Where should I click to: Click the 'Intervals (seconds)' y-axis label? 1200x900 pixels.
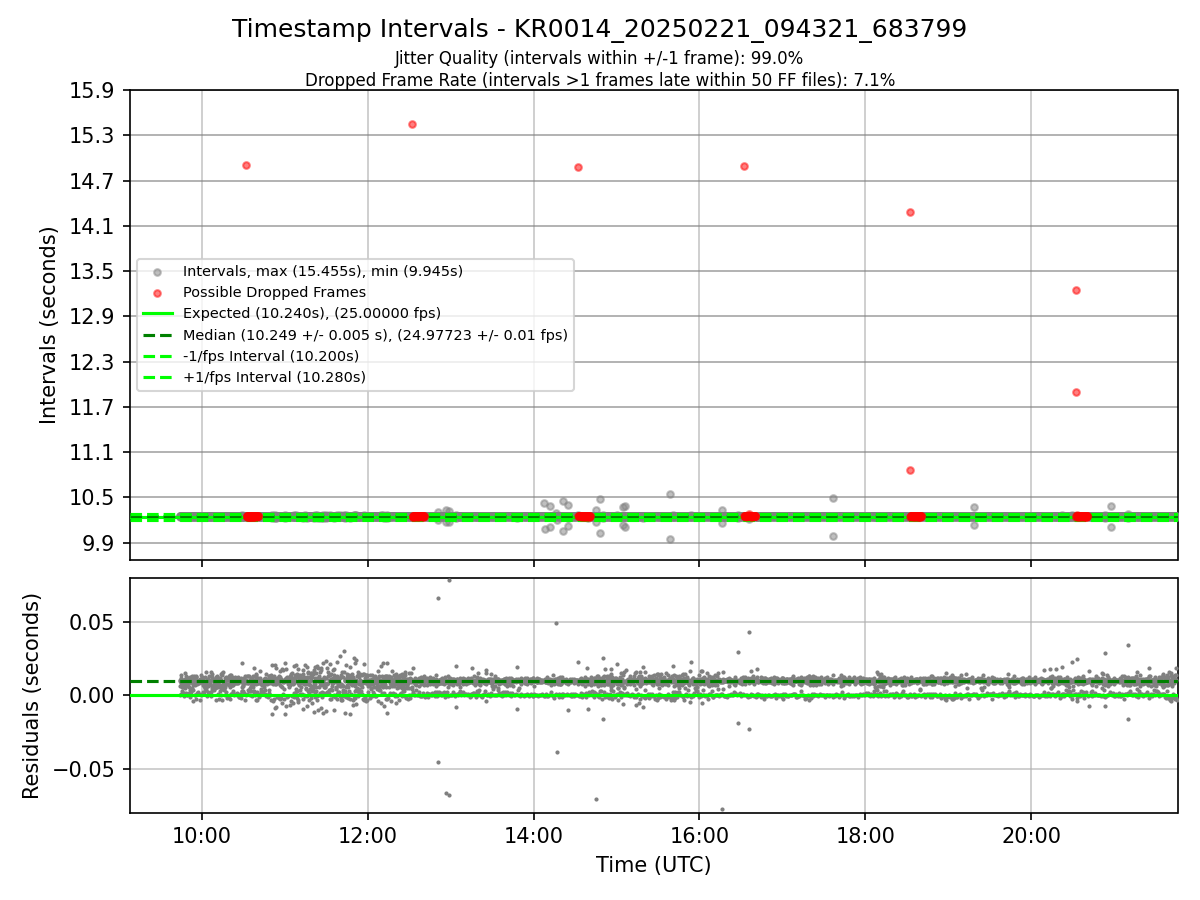pos(49,325)
